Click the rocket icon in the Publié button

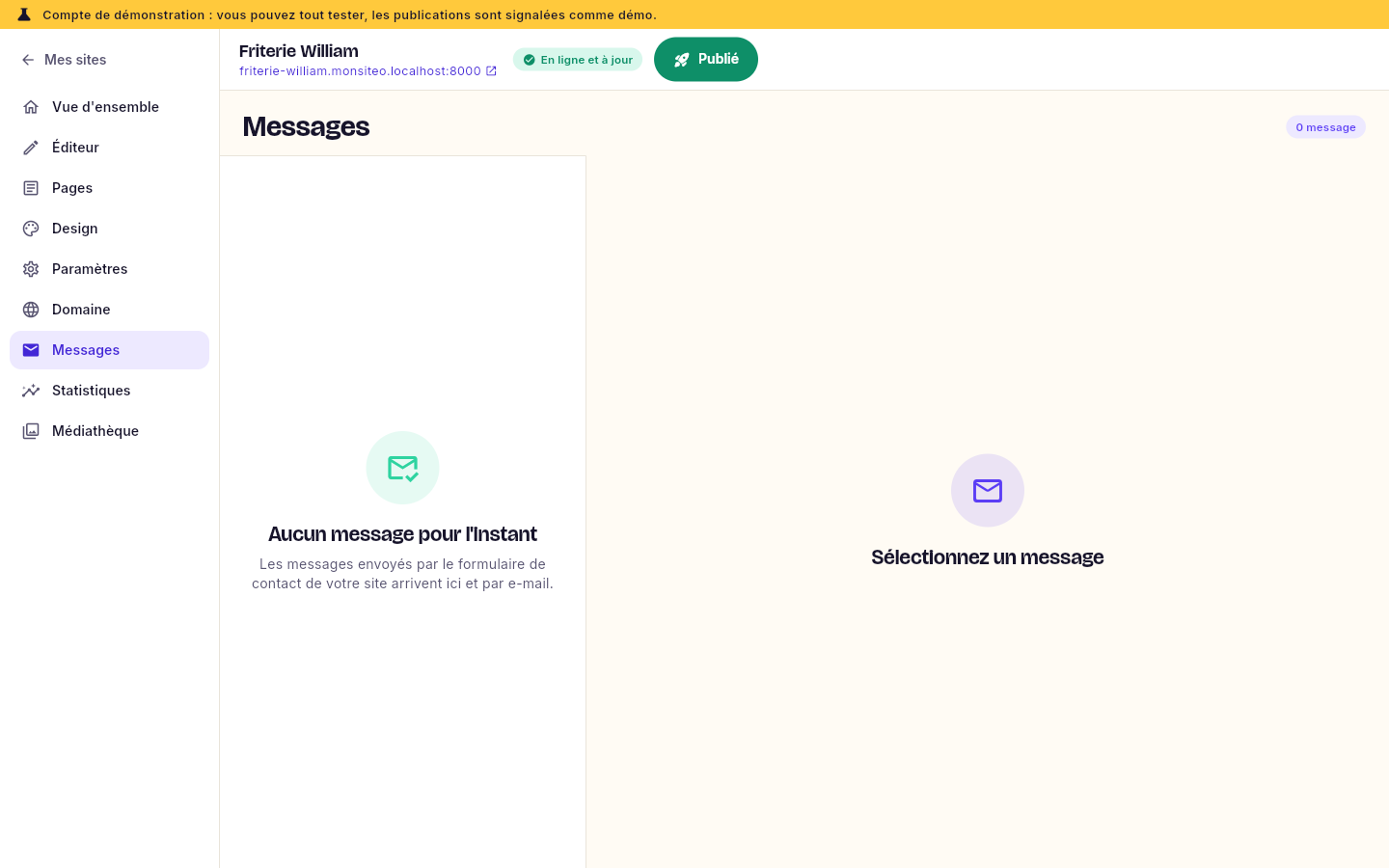tap(682, 60)
